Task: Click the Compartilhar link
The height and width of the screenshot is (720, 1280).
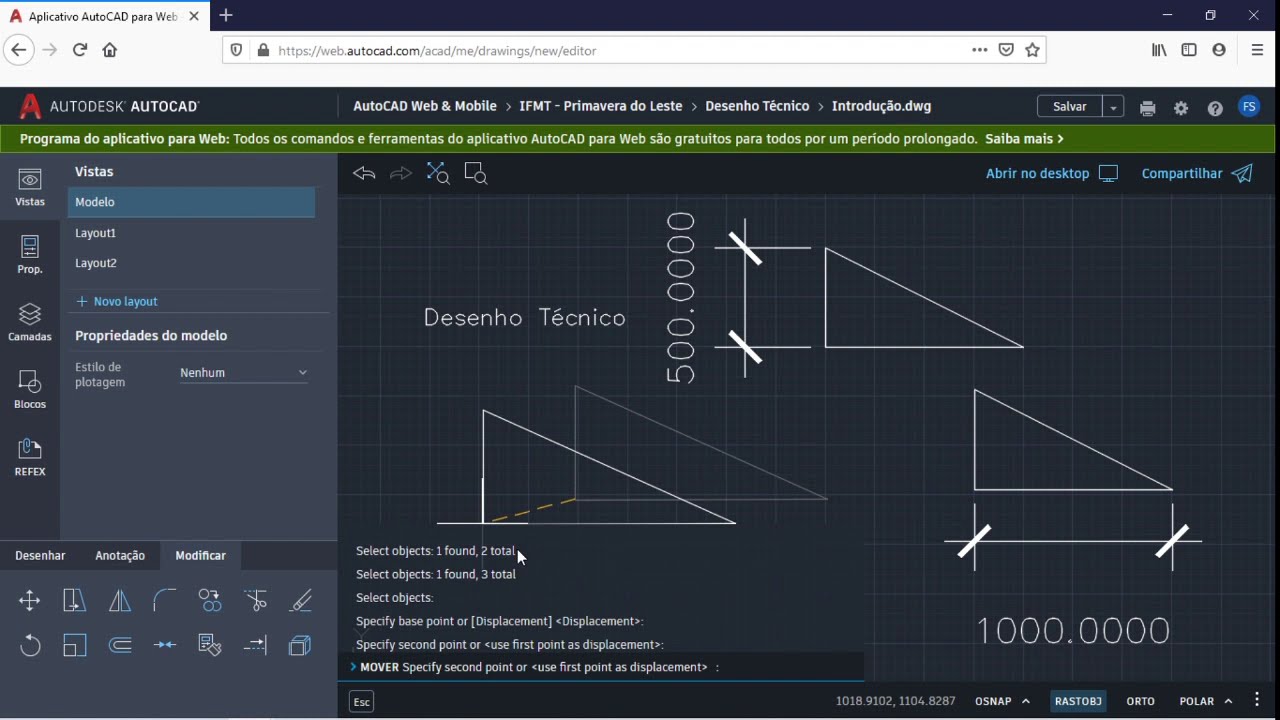Action: pos(1197,174)
